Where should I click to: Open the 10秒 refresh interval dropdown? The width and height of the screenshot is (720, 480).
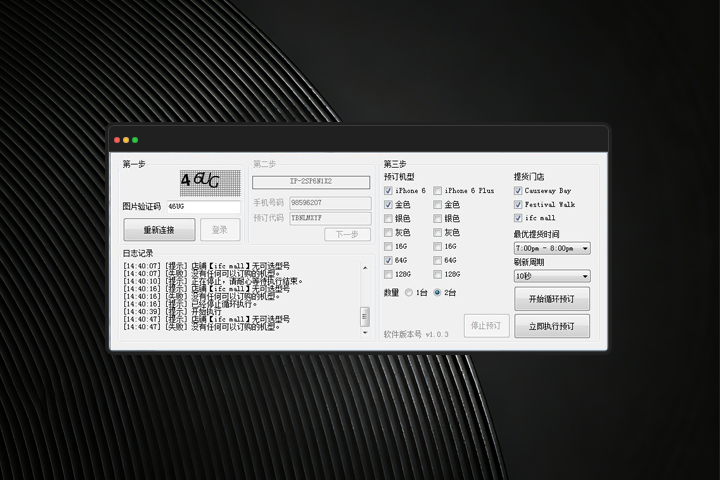[x=552, y=276]
